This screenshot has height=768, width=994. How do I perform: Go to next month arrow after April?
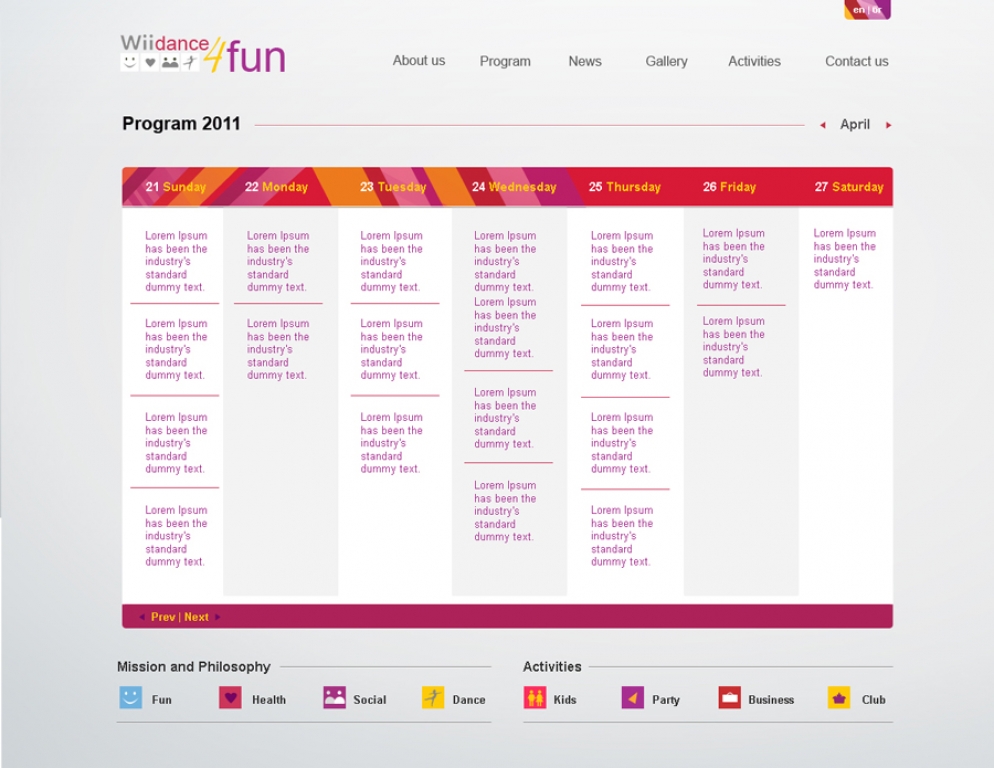point(889,125)
